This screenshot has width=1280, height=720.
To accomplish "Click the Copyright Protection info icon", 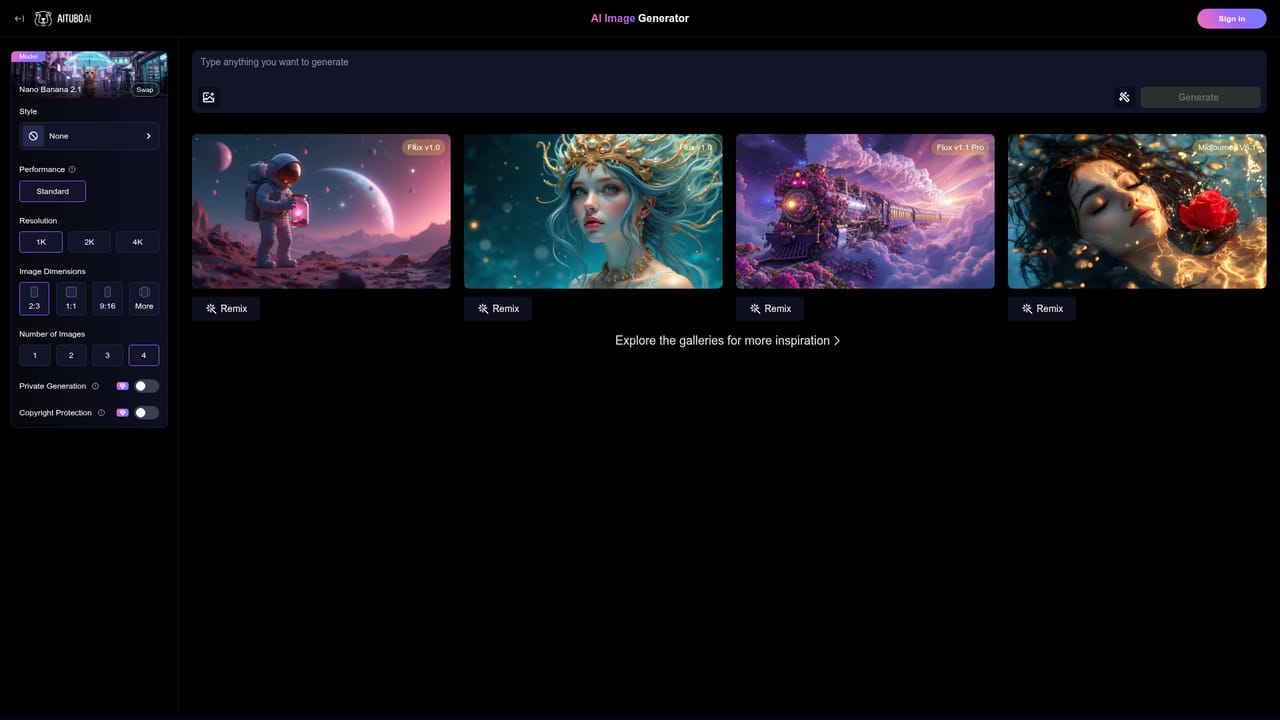I will 101,413.
